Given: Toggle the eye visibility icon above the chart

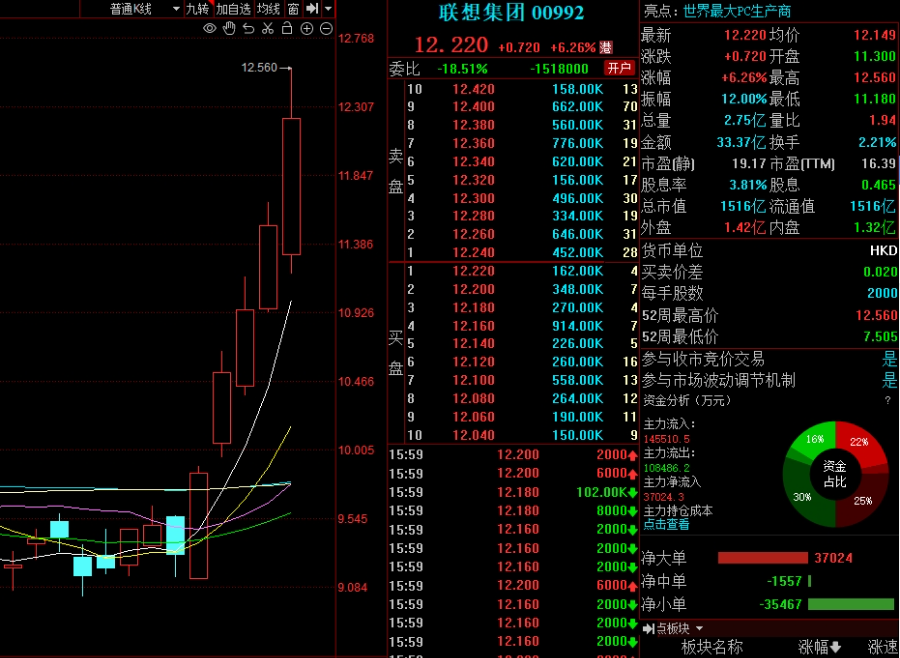Looking at the screenshot, I should (209, 29).
